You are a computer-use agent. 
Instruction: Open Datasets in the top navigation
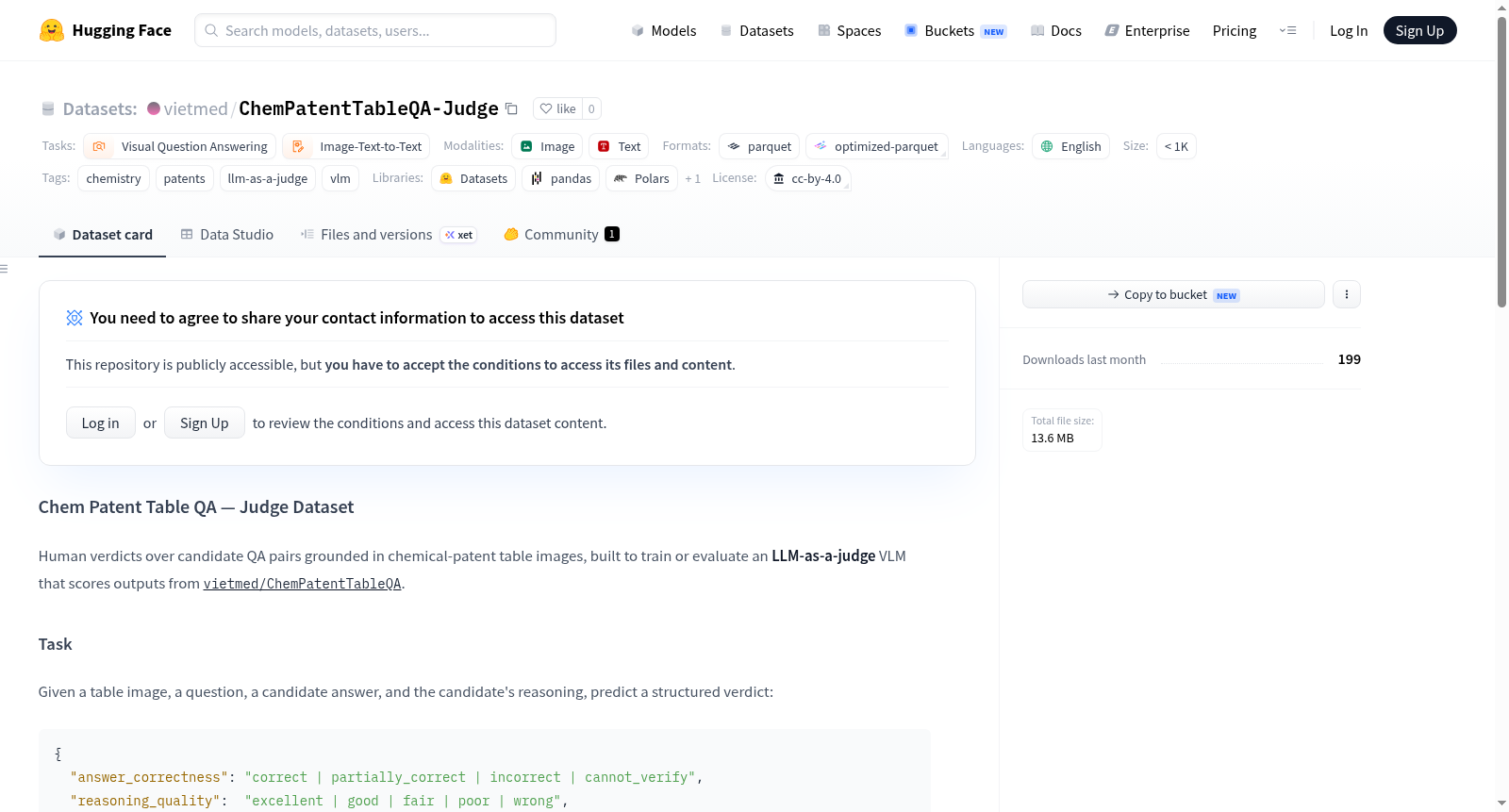pos(756,31)
